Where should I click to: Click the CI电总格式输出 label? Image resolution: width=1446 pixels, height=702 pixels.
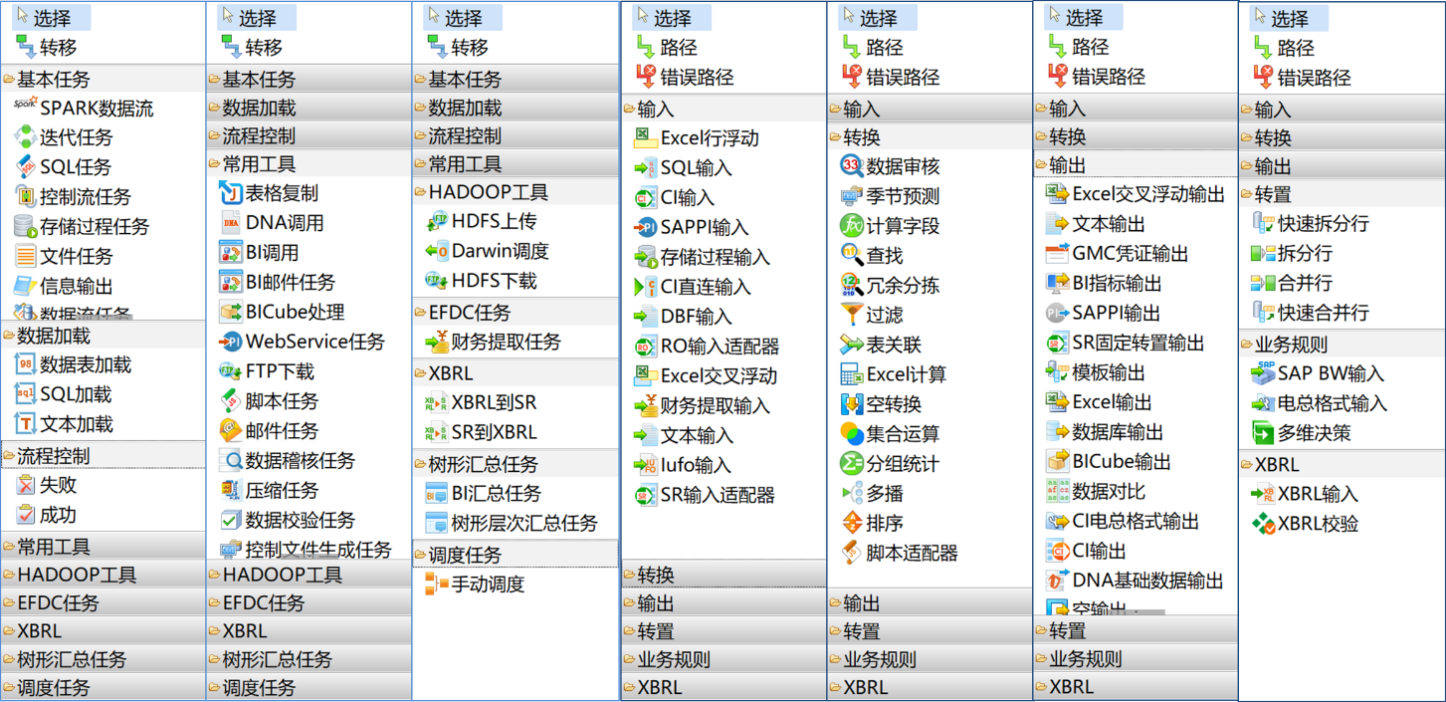[1136, 521]
